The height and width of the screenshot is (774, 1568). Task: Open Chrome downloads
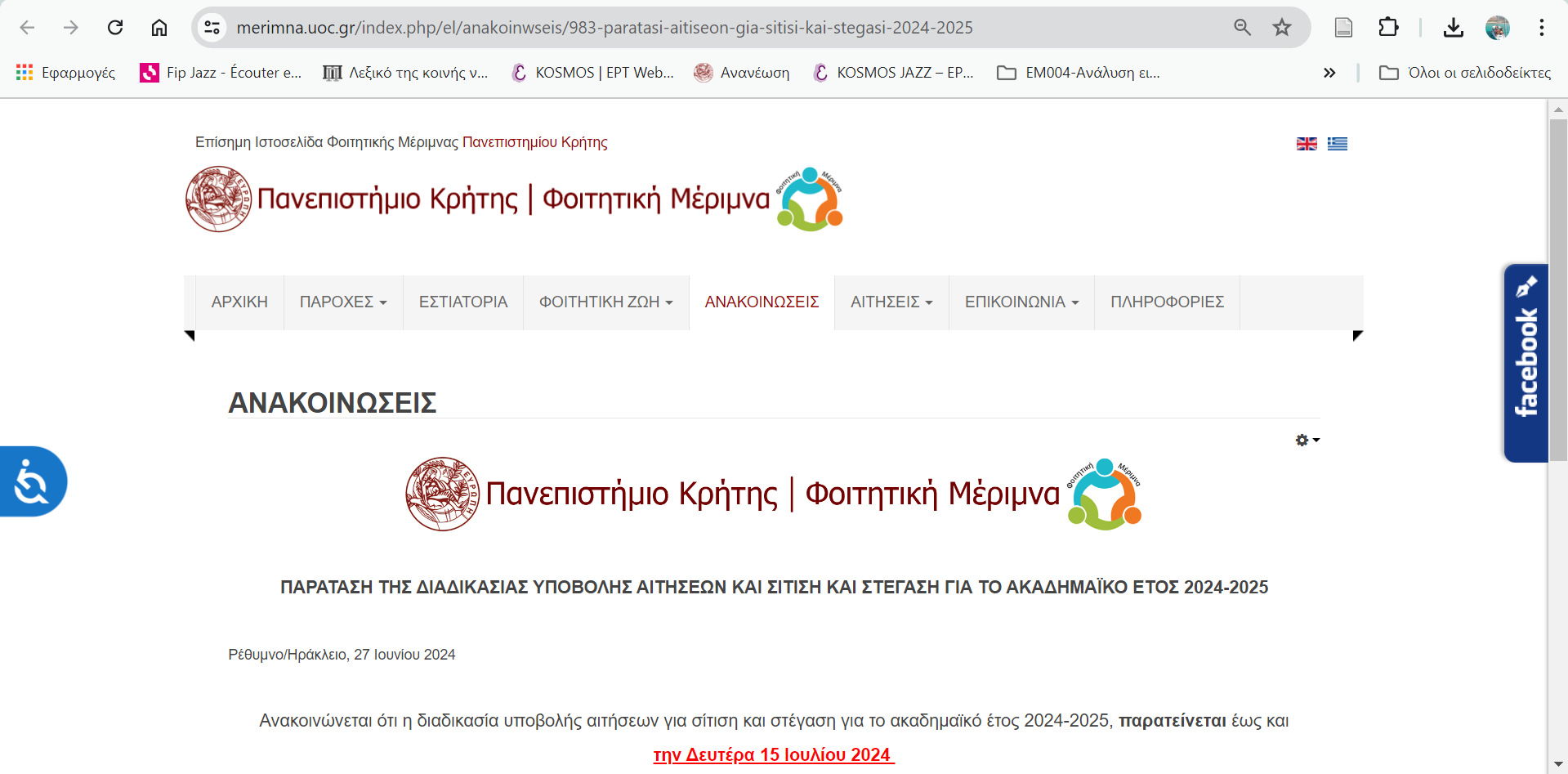[x=1454, y=27]
